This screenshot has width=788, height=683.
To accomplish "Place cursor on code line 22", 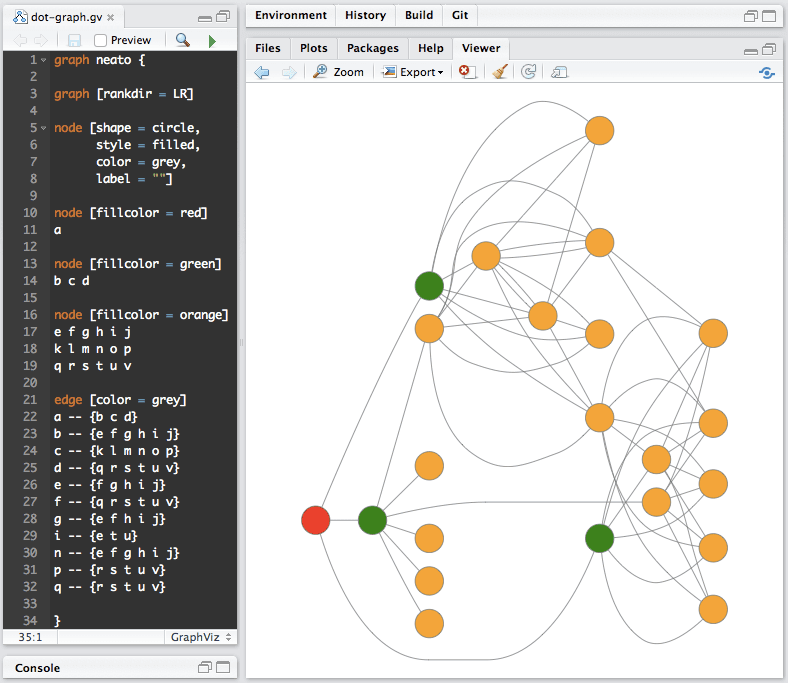I will point(95,417).
